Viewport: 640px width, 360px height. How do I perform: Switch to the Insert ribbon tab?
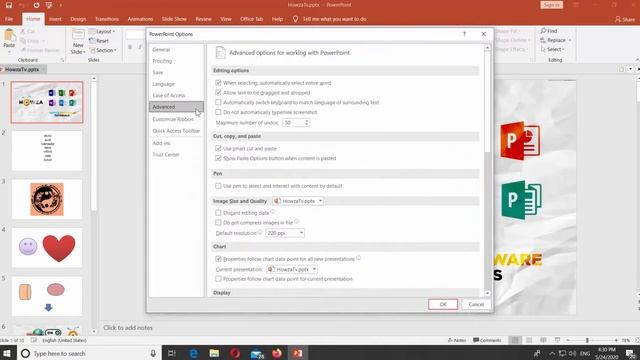coord(55,19)
